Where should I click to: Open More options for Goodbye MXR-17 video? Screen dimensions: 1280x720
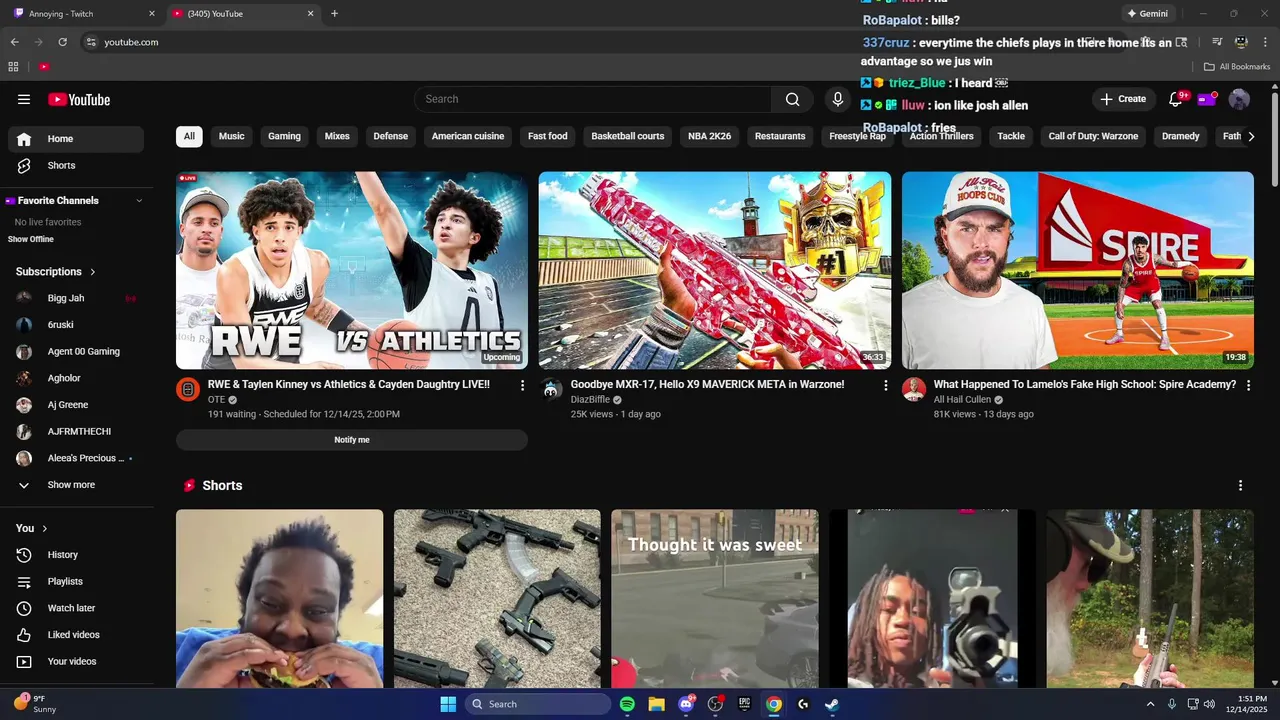885,385
